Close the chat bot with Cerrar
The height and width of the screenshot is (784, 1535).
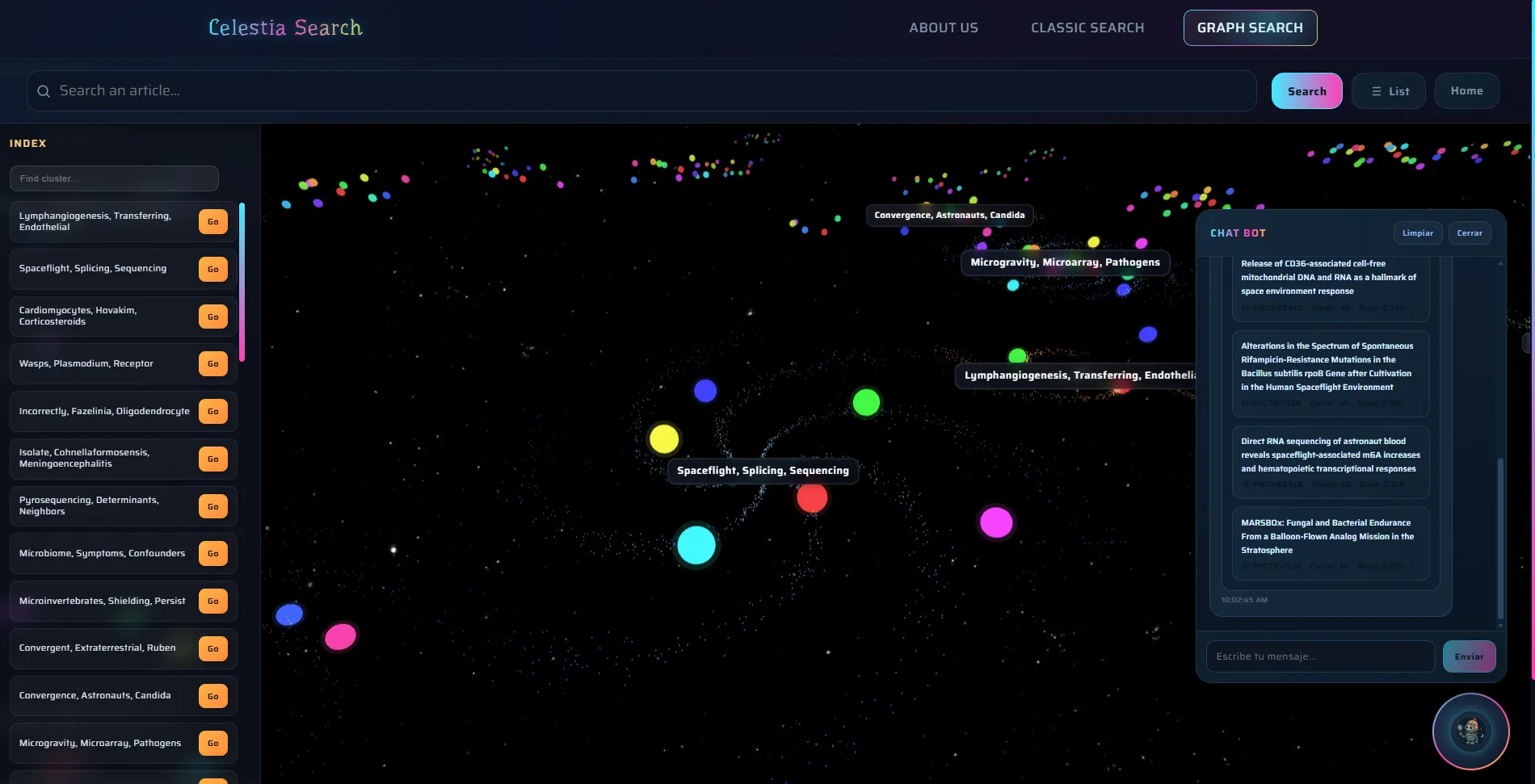(1469, 233)
